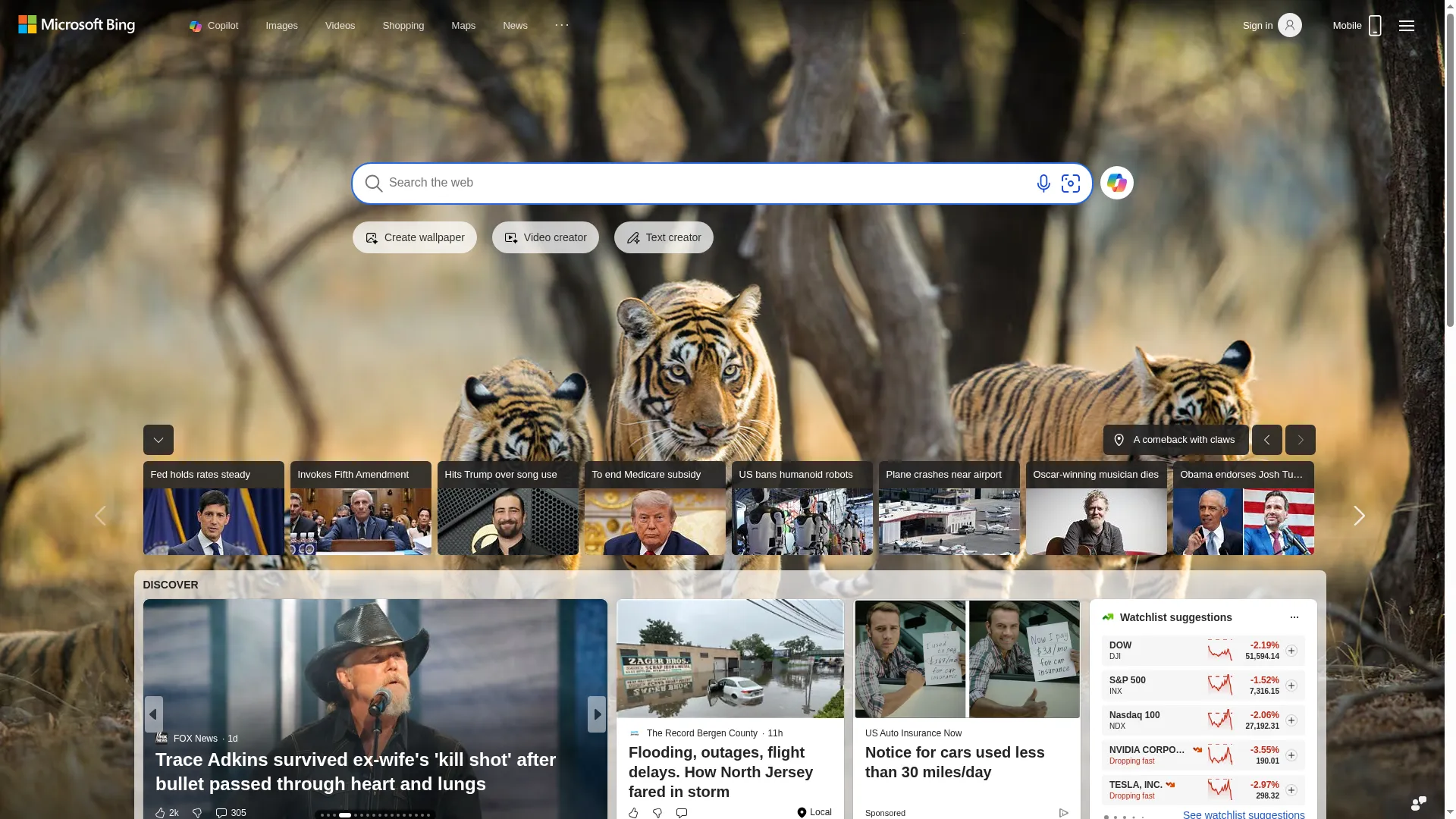Click the ad choices icon

[x=1064, y=813]
